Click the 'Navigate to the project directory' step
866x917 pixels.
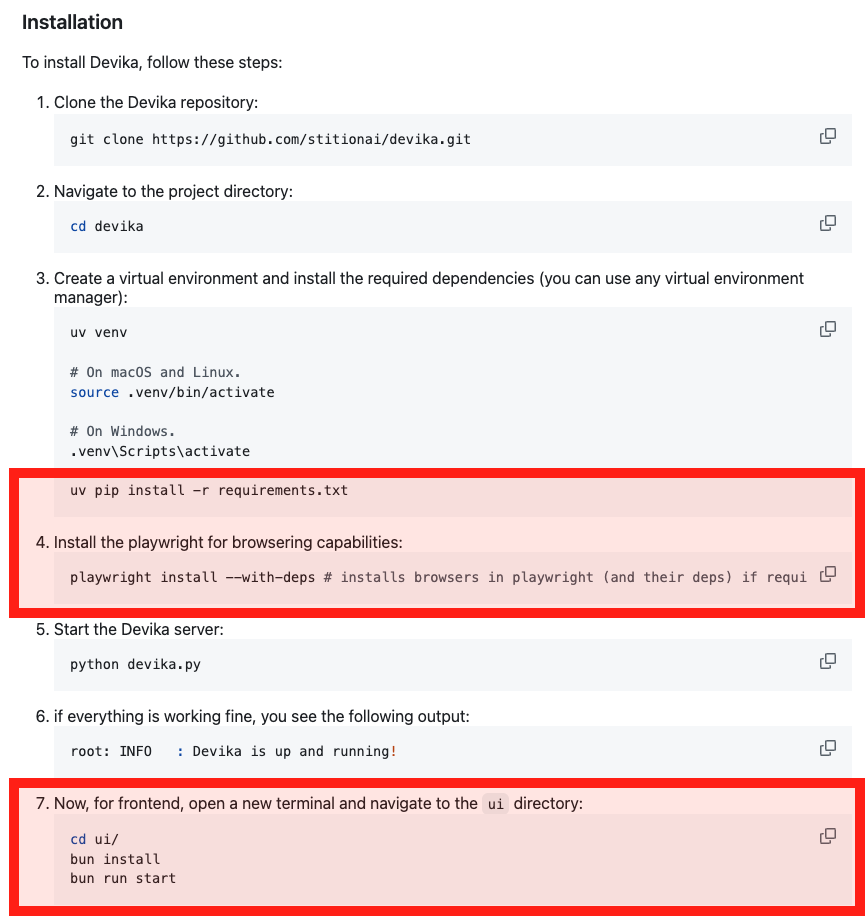173,191
